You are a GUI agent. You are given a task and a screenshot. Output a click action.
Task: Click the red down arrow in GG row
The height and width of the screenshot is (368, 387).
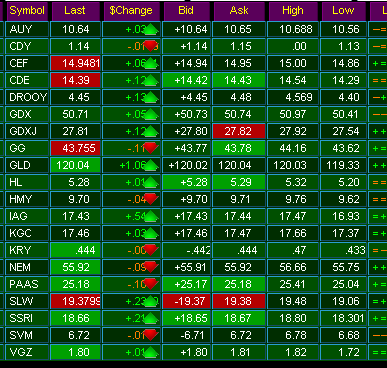[151, 148]
